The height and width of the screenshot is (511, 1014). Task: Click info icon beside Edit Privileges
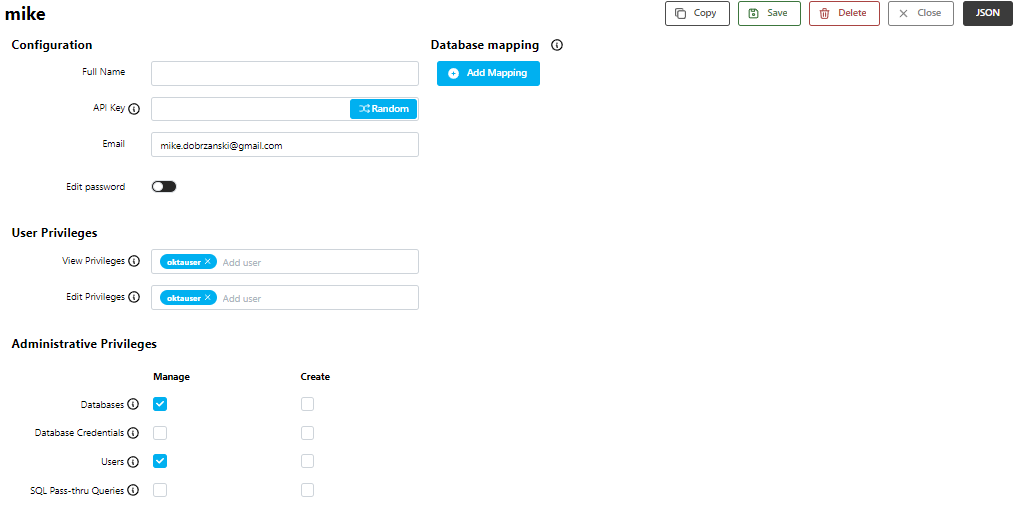(x=134, y=298)
